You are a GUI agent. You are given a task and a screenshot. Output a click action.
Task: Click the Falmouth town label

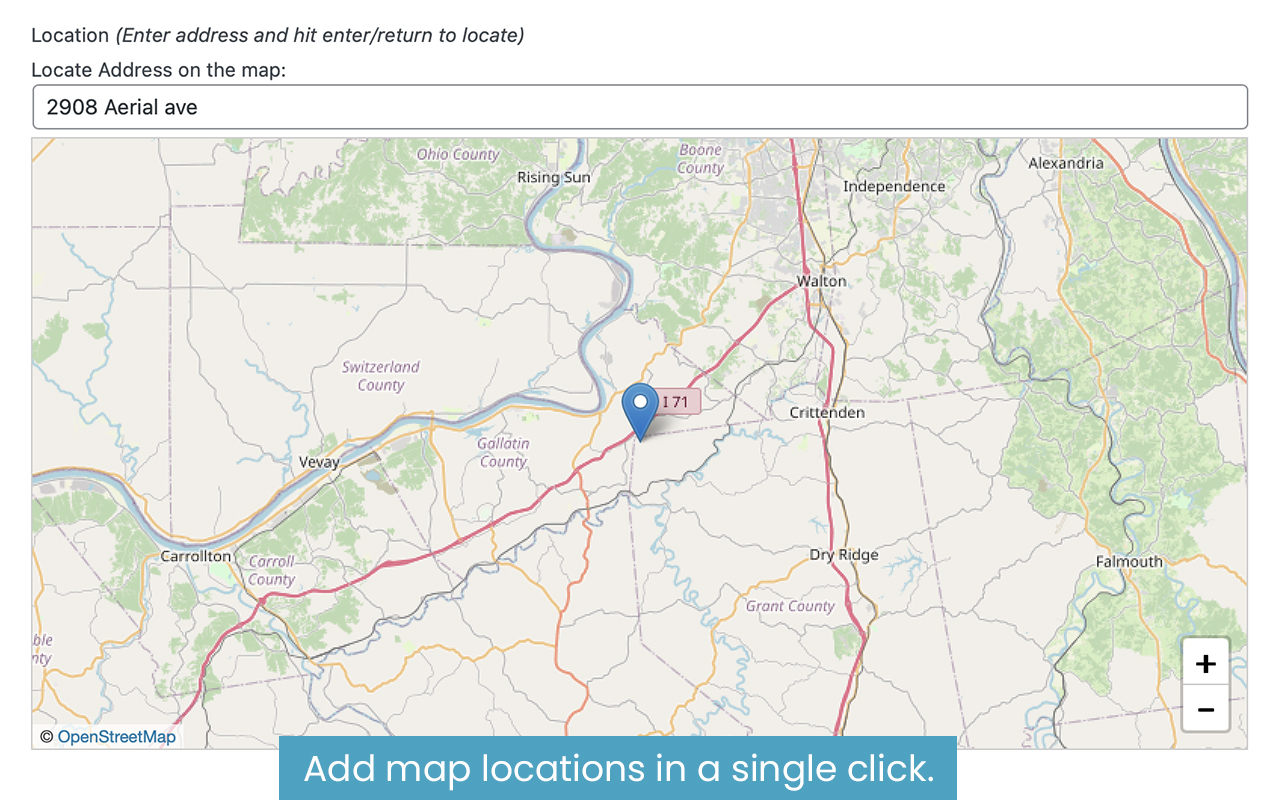[1129, 562]
